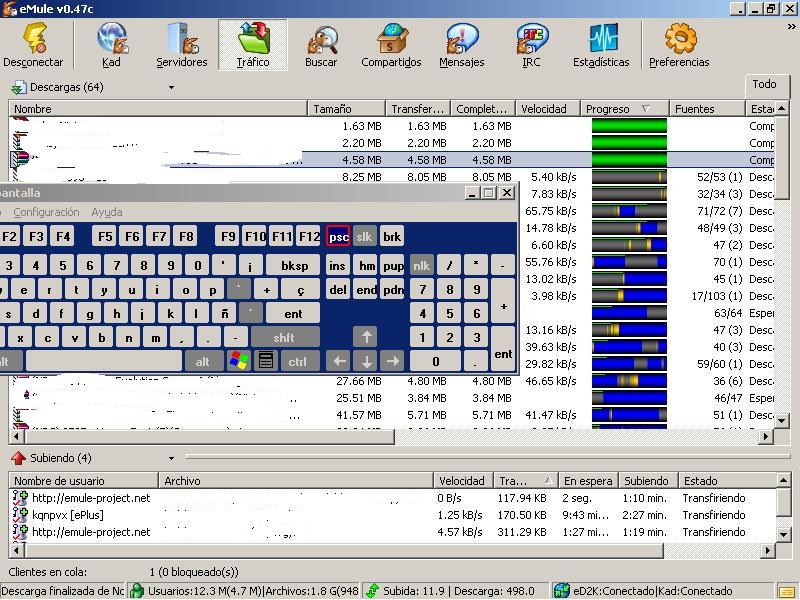This screenshot has width=800, height=600.
Task: Click downloads horizontal scrollbar thumb
Action: pos(210,436)
